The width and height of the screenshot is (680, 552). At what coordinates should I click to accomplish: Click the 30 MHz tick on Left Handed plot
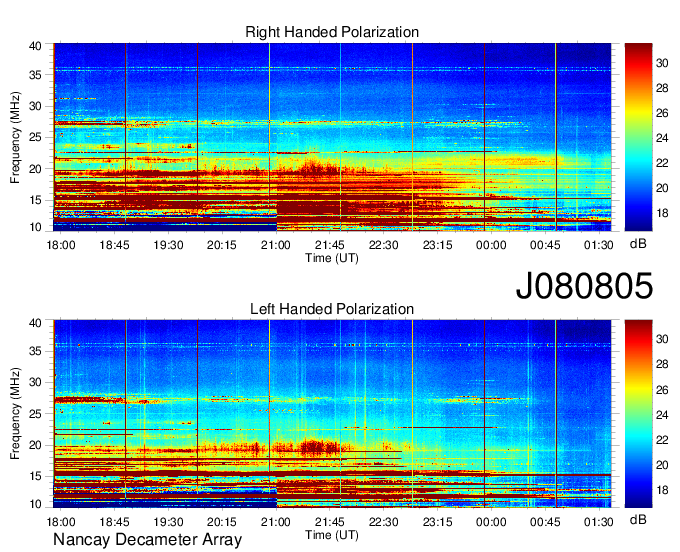36,382
